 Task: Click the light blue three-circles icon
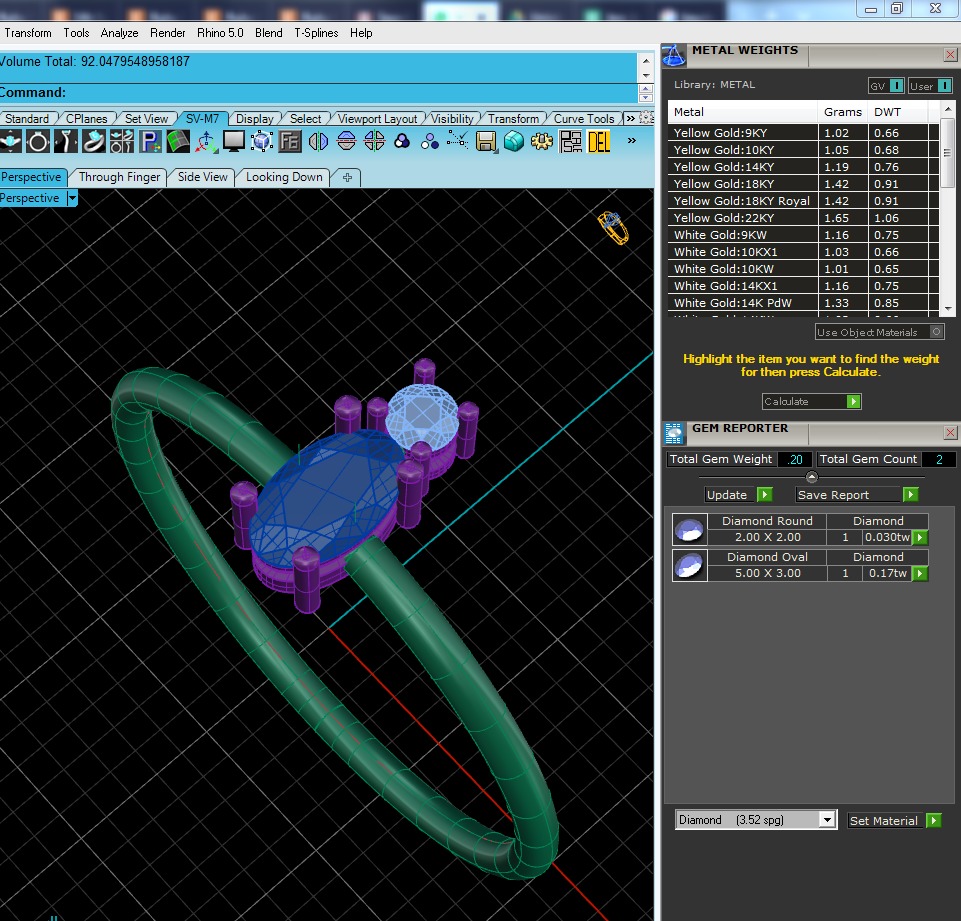(x=430, y=142)
